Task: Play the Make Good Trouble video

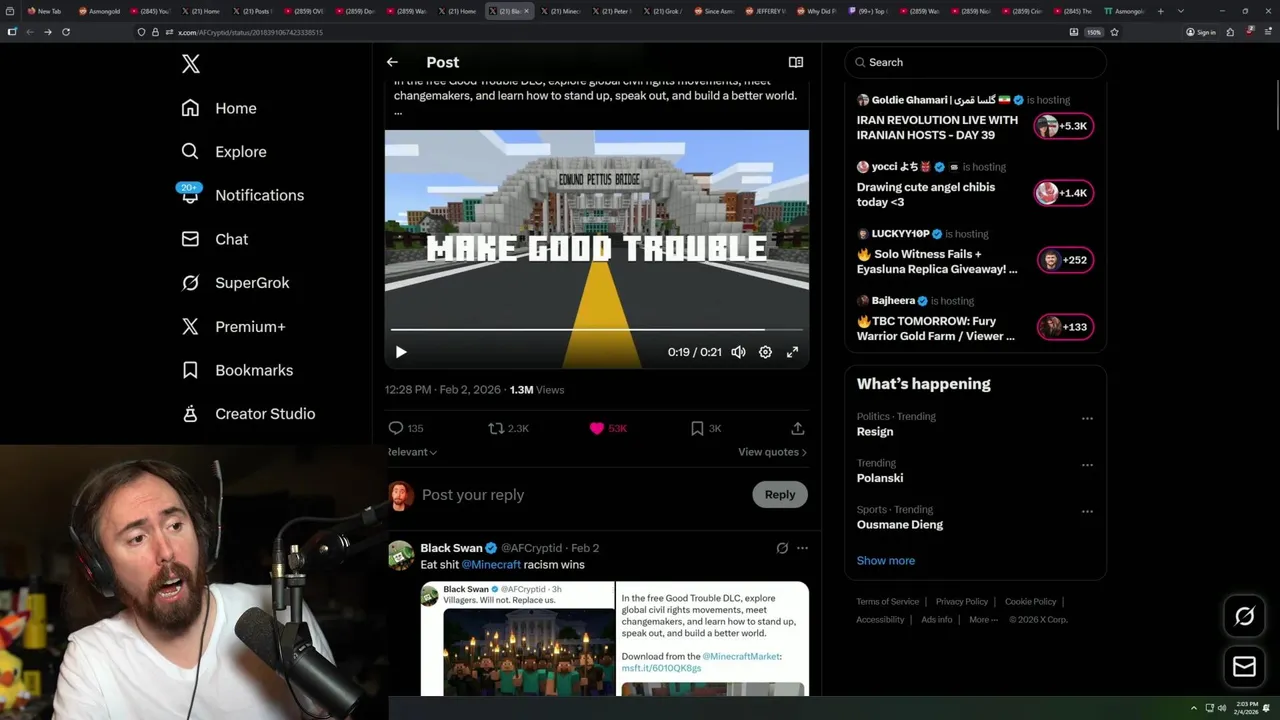Action: (401, 352)
